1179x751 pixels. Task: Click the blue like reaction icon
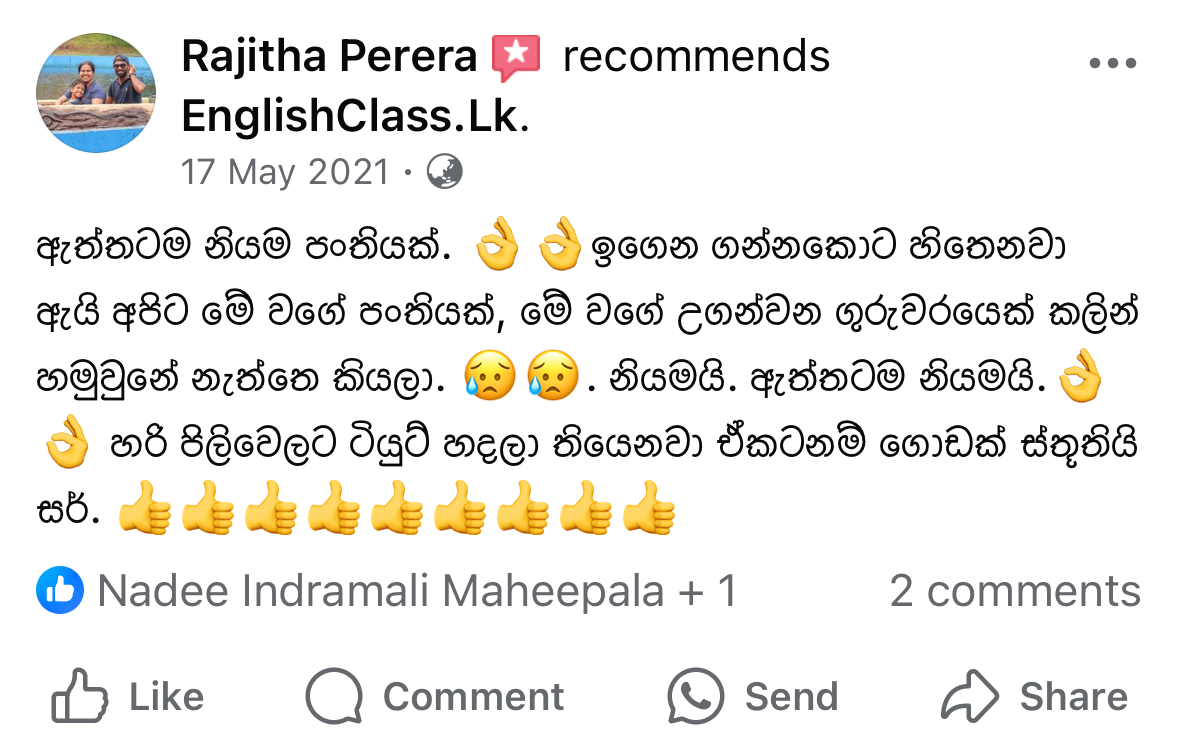59,591
